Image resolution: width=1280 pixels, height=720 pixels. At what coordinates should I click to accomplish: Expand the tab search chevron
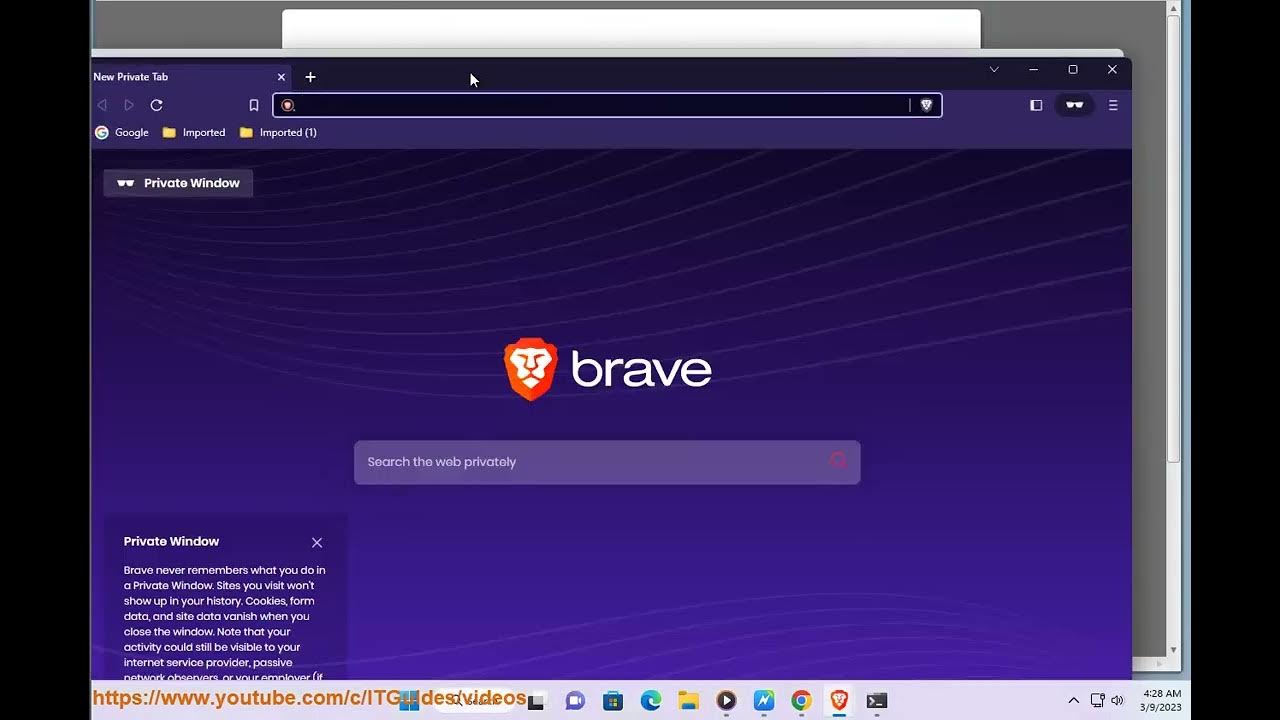click(994, 69)
